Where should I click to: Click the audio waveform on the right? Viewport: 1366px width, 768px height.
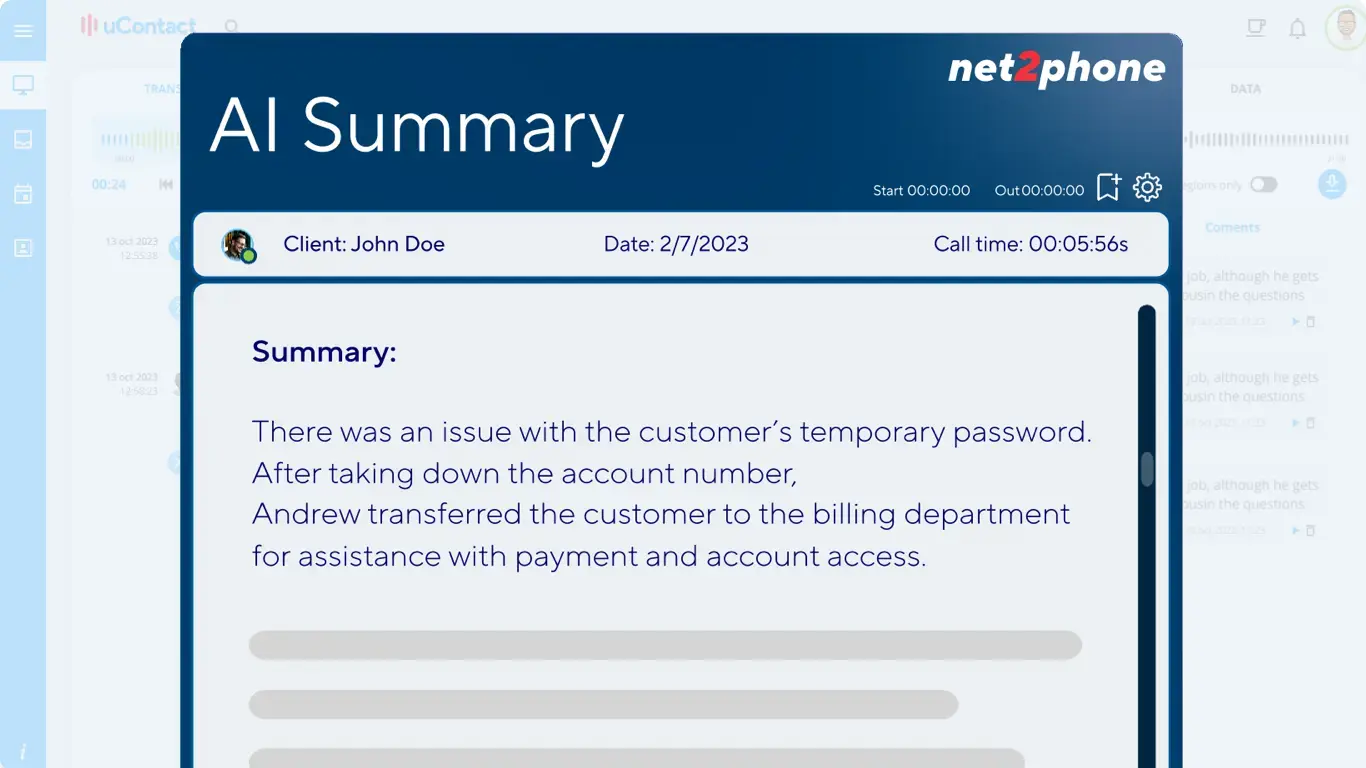click(x=1265, y=141)
